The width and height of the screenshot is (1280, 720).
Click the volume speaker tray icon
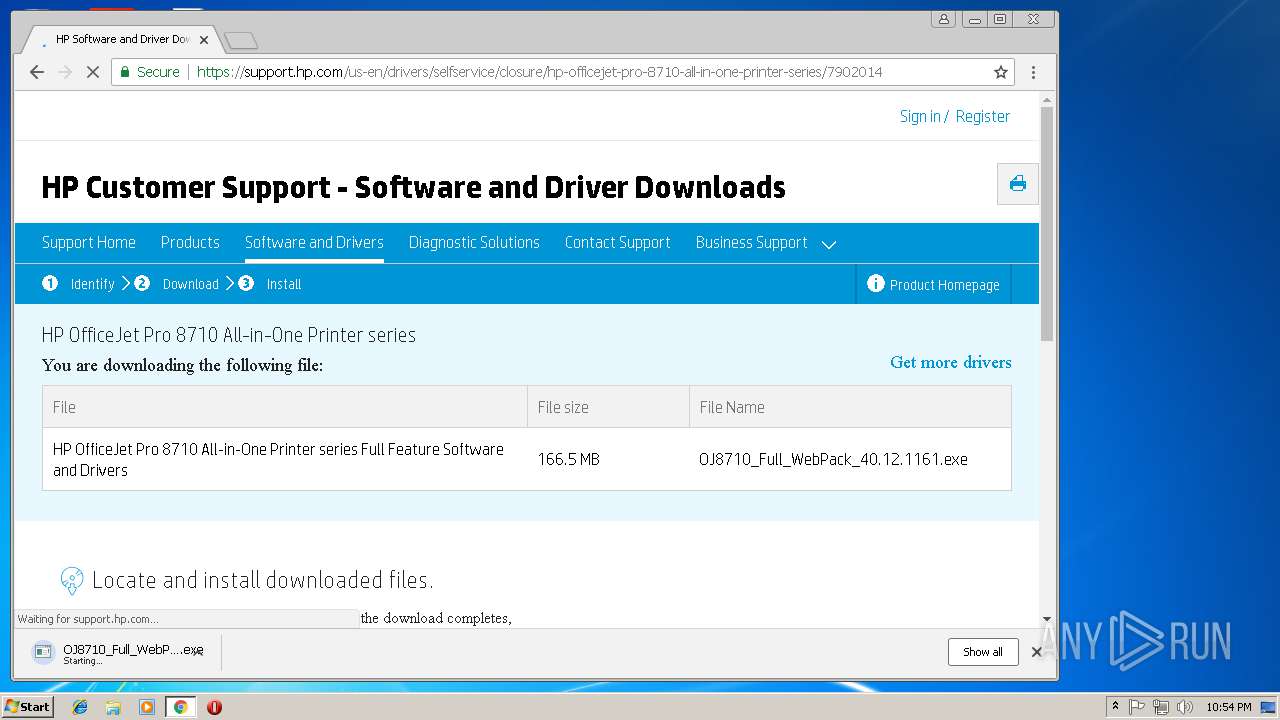[x=1184, y=707]
